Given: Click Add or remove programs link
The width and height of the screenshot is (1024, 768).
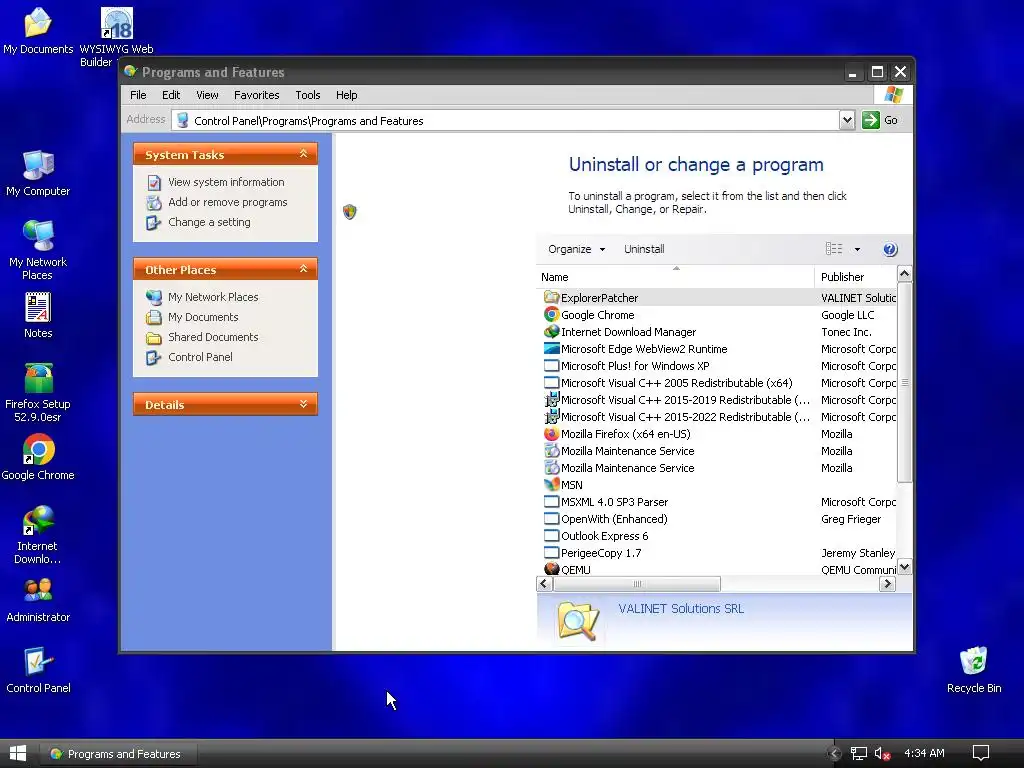Looking at the screenshot, I should pos(227,202).
